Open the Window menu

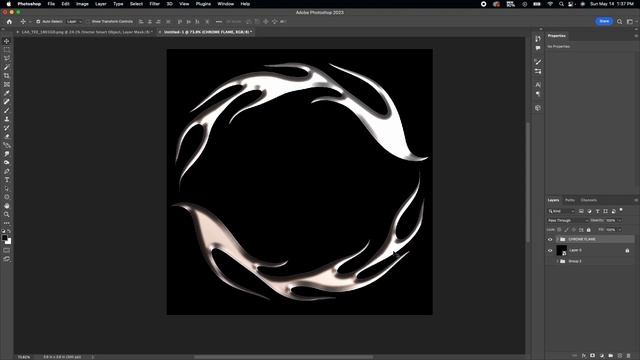click(x=225, y=4)
